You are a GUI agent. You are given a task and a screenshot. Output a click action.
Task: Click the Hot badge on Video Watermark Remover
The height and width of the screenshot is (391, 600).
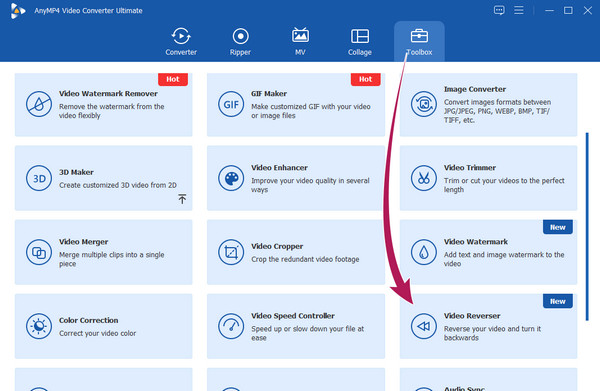click(x=173, y=79)
